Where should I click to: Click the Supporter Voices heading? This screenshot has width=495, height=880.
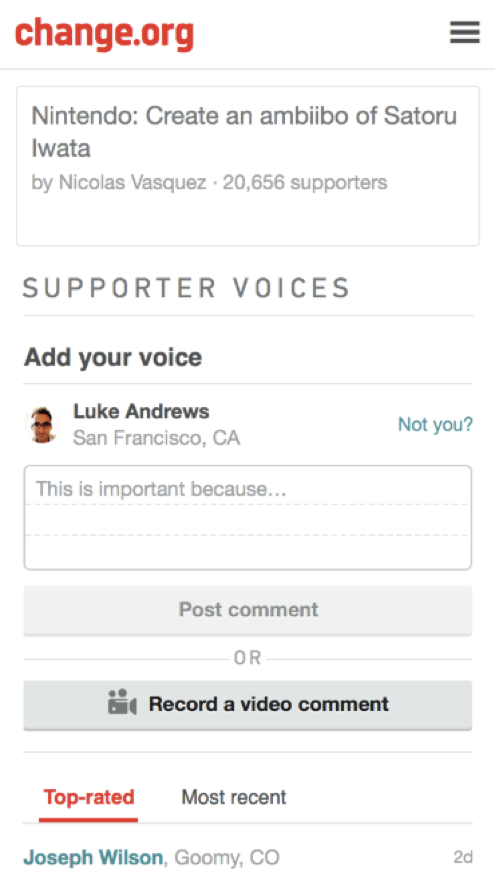186,288
